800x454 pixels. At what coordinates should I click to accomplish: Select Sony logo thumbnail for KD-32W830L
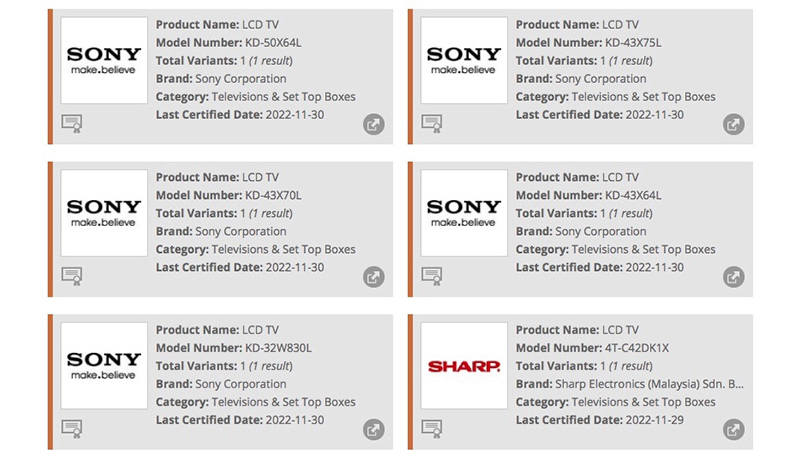click(x=104, y=365)
